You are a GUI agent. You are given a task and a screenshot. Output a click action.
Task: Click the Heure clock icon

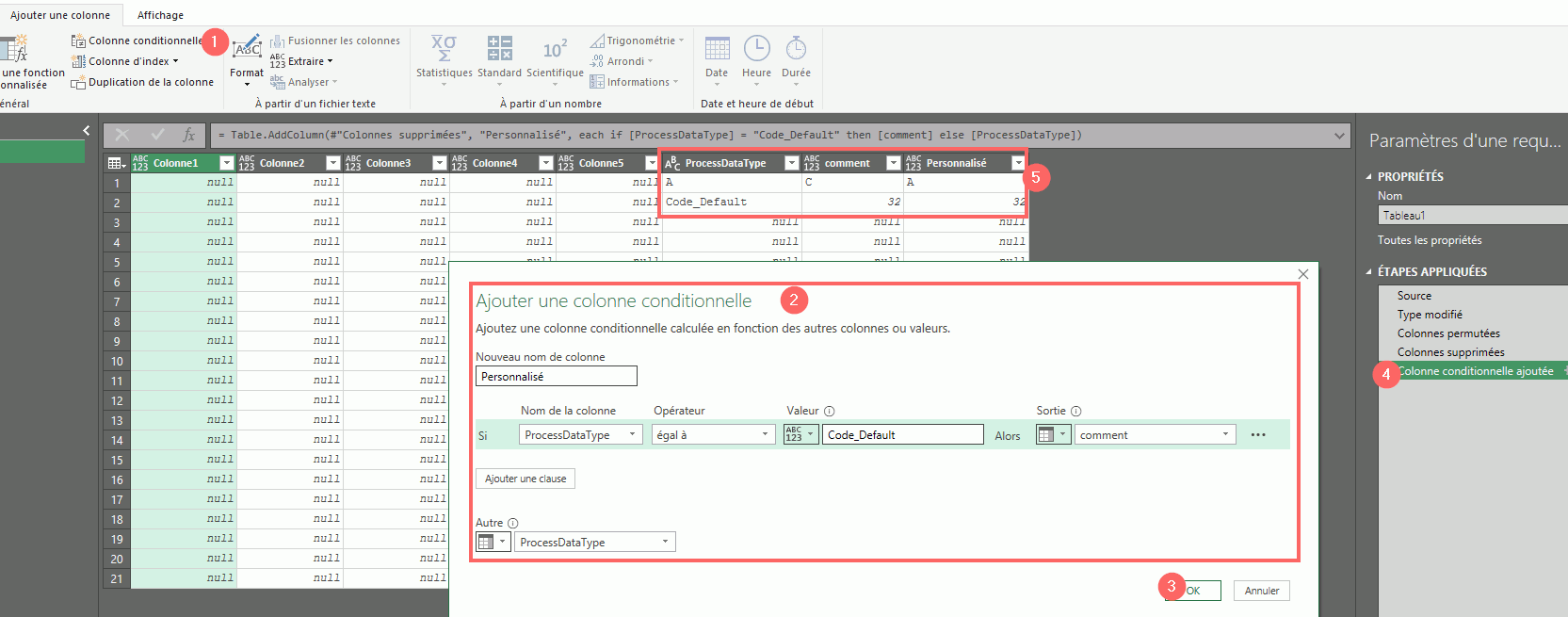756,48
